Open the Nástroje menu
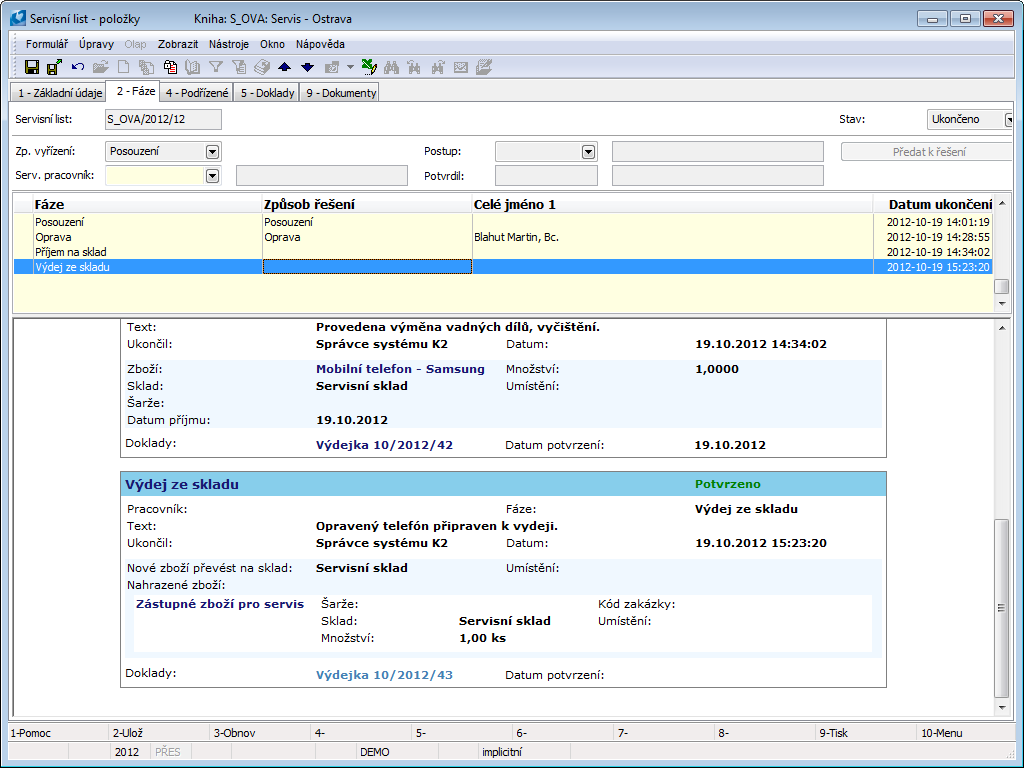The image size is (1024, 768). pos(230,44)
